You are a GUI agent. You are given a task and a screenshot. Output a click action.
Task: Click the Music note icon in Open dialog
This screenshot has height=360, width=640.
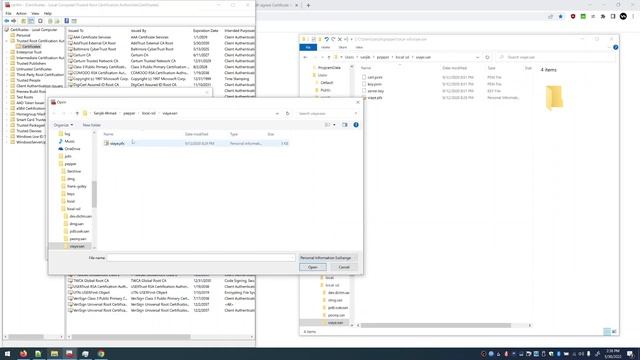[61, 141]
